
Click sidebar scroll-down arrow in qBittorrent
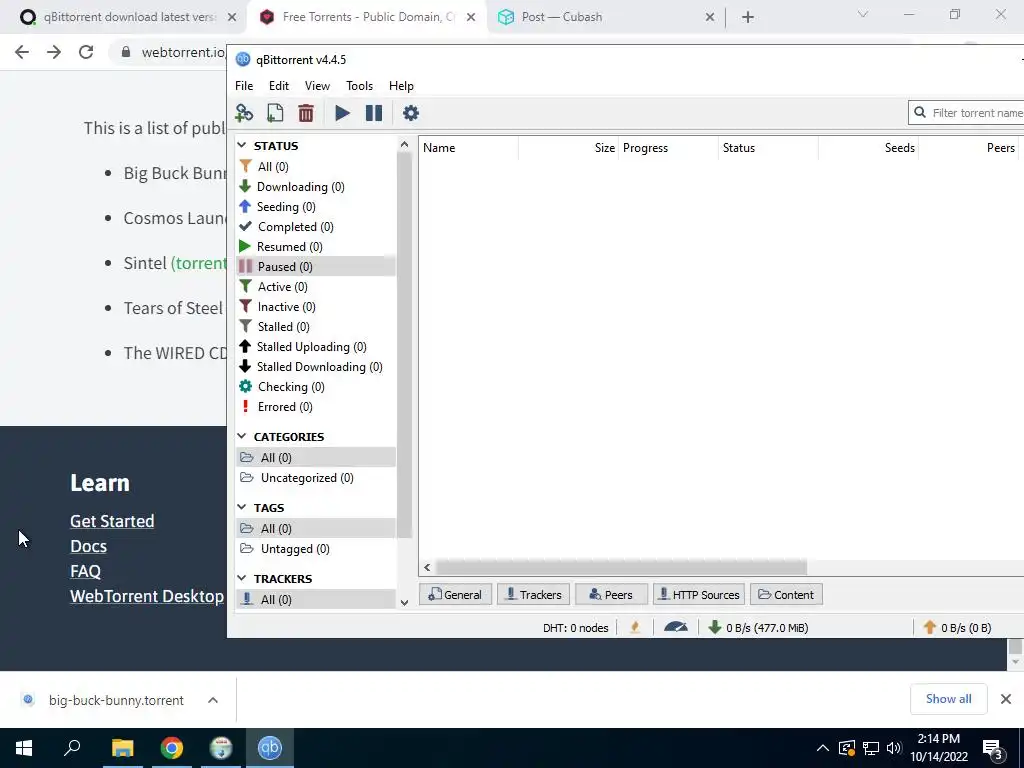tap(404, 602)
